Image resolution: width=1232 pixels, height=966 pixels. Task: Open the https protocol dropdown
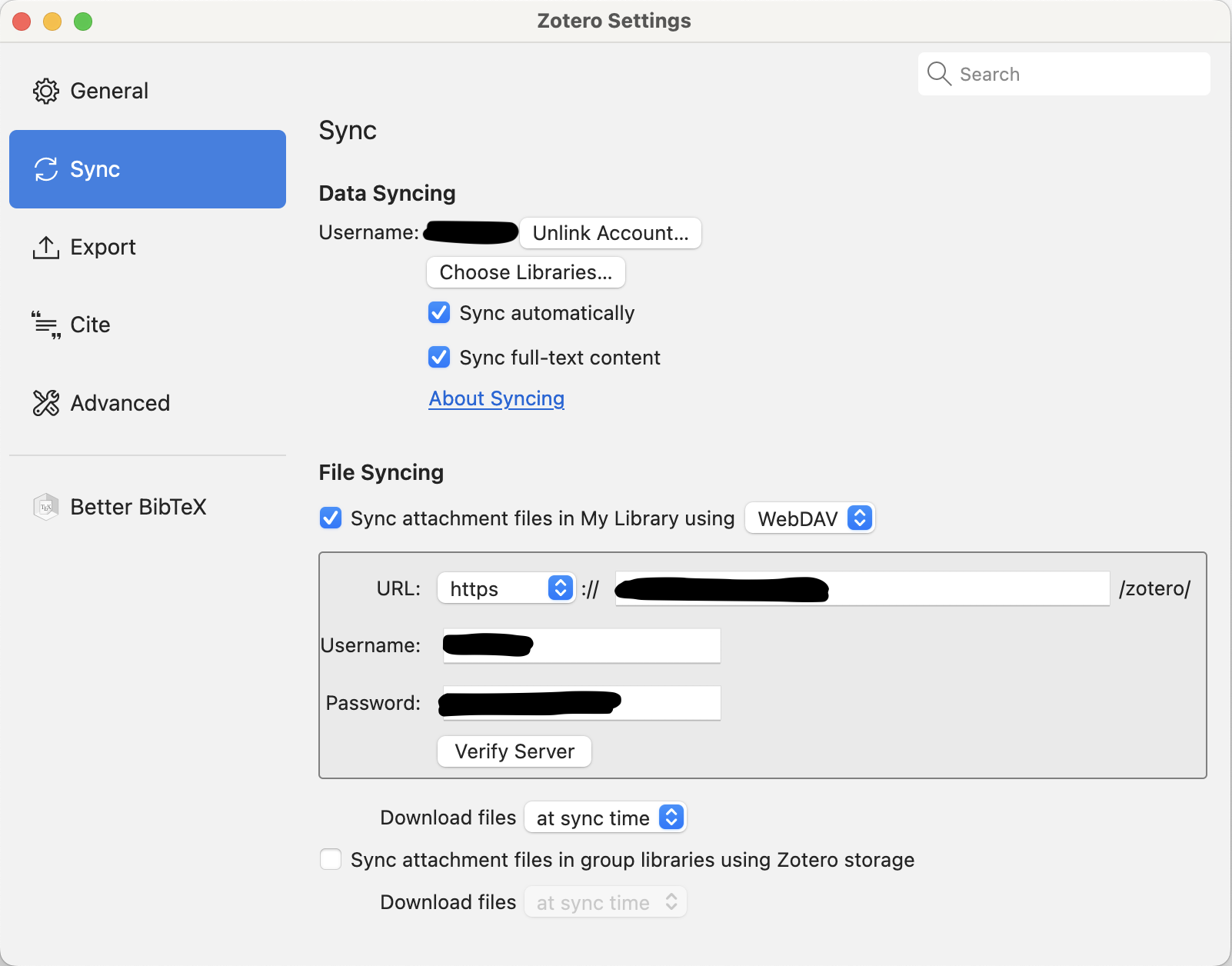coord(506,589)
